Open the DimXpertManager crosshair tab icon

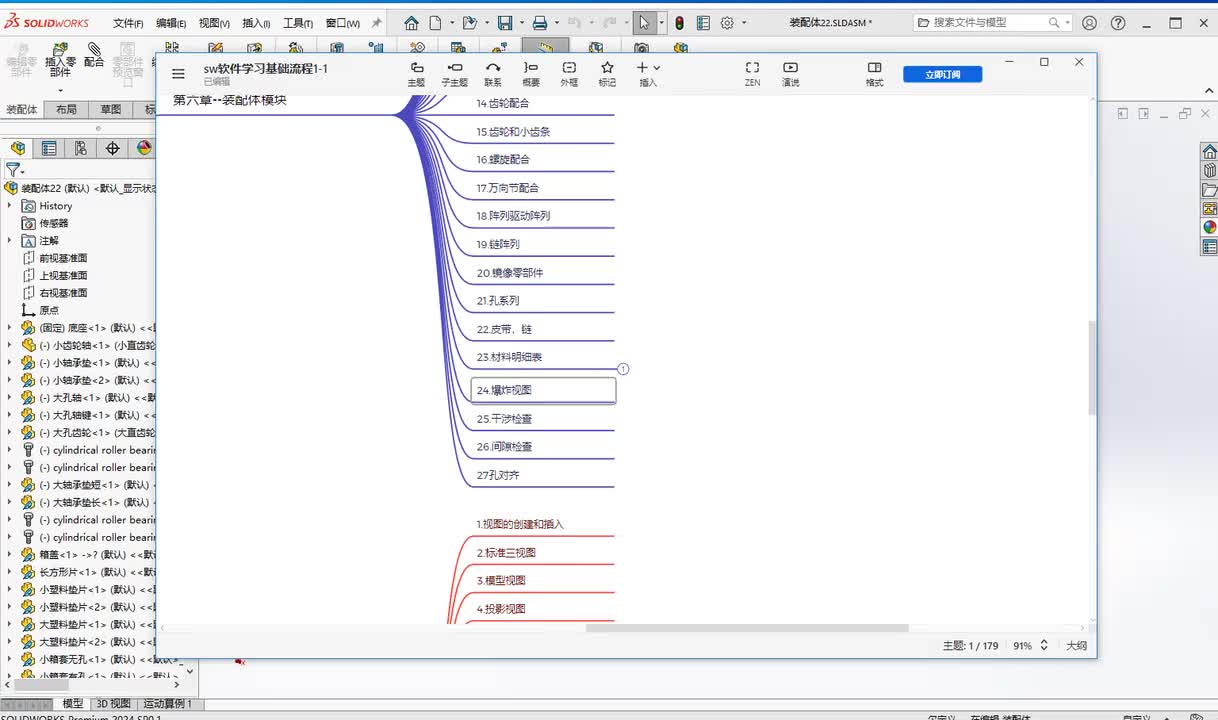[x=112, y=148]
